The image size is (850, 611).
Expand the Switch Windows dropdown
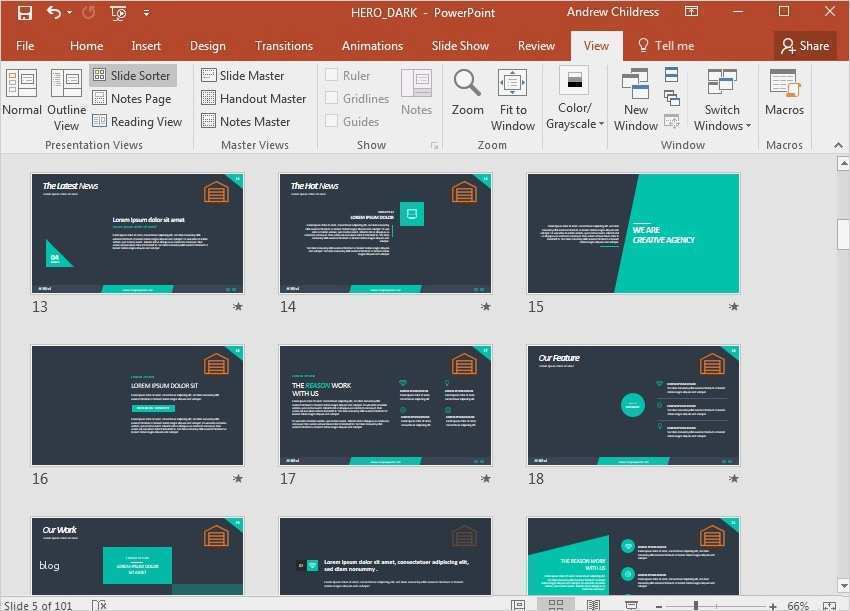(721, 125)
